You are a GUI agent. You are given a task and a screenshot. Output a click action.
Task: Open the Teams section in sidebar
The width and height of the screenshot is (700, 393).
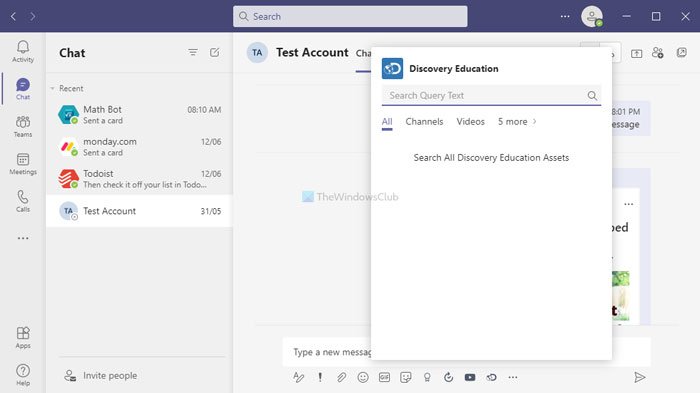pos(23,126)
